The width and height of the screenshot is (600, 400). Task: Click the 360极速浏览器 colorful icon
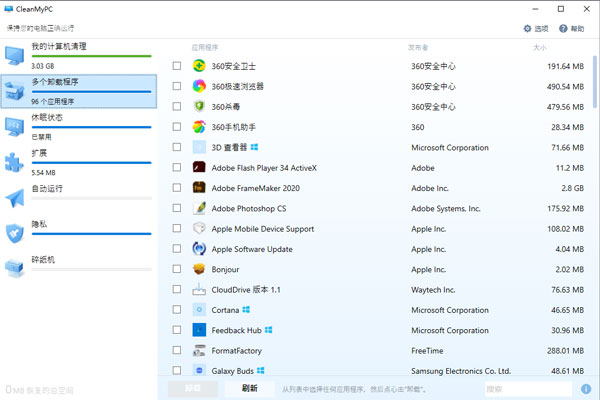tap(199, 86)
